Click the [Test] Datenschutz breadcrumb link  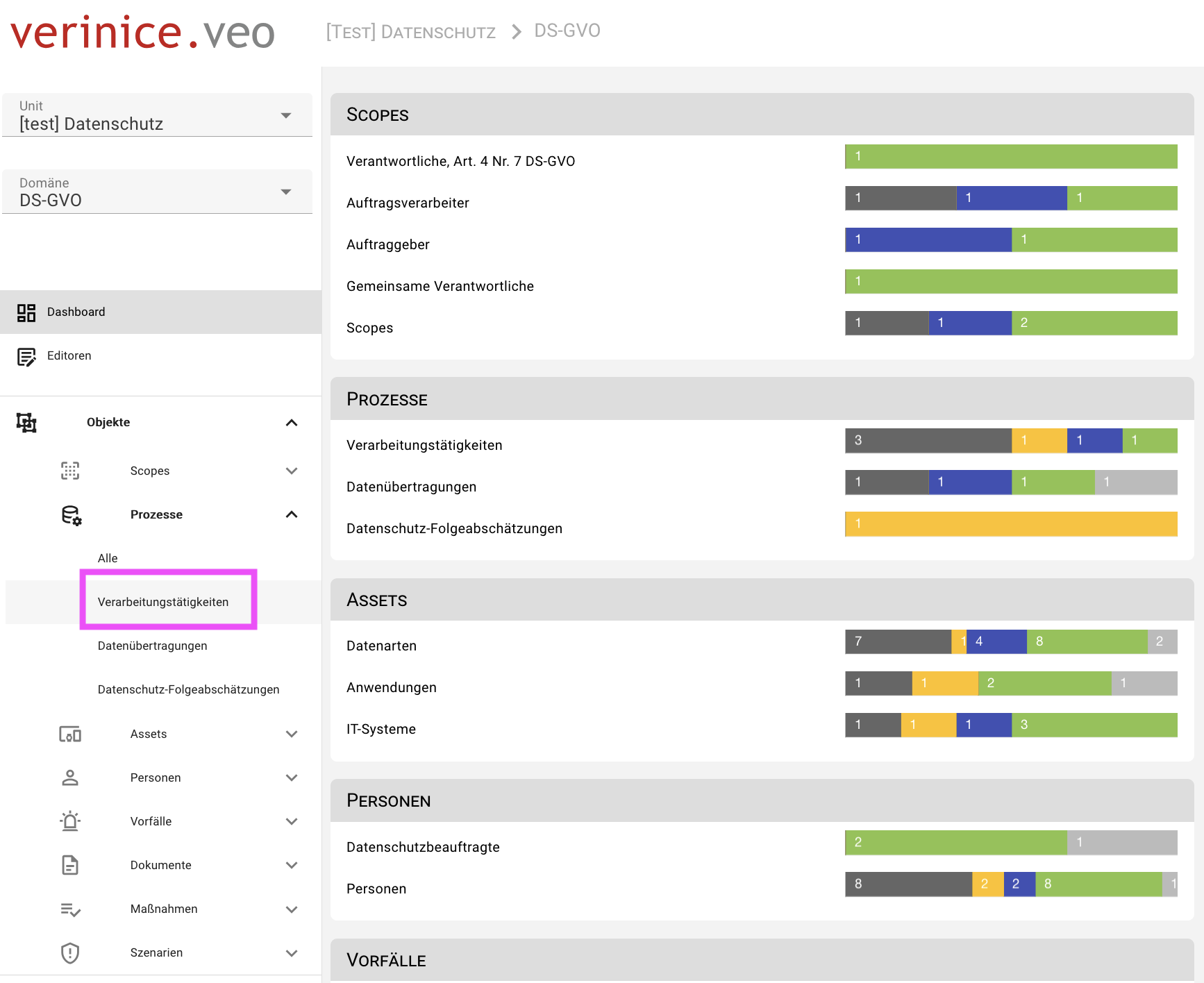(x=411, y=32)
